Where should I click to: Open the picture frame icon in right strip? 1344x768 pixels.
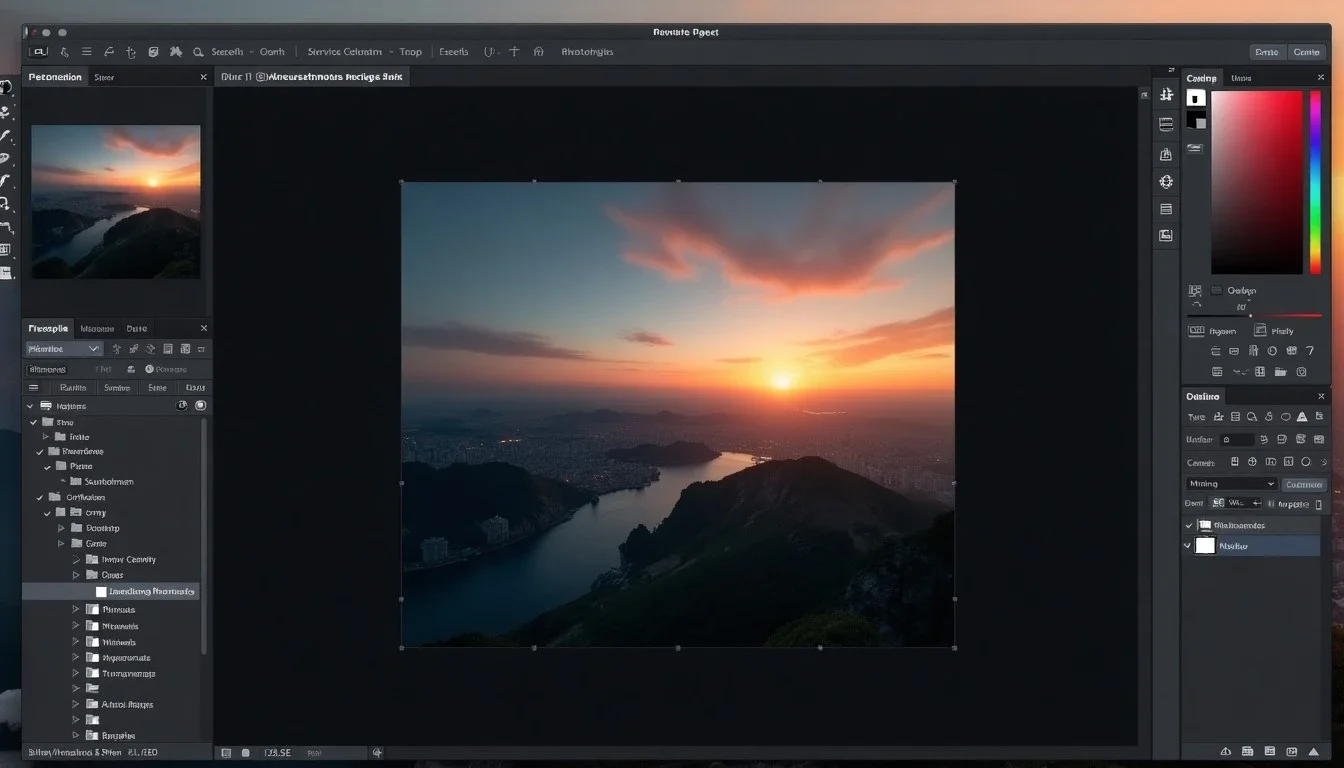point(1166,235)
